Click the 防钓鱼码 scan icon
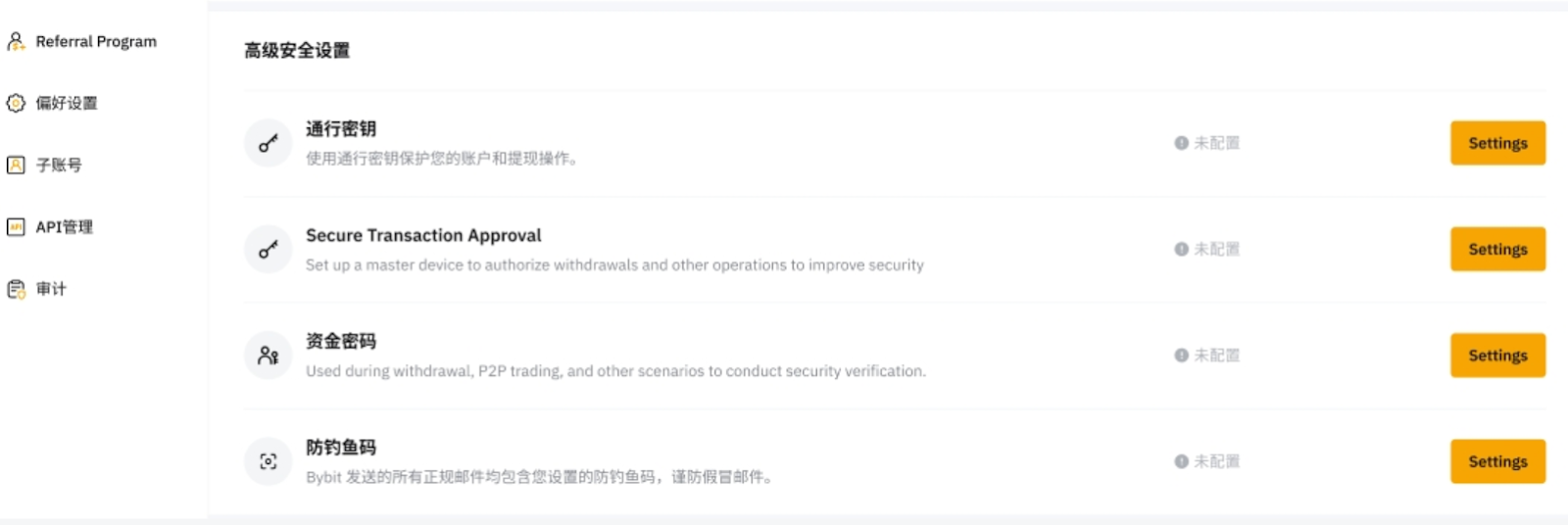 coord(268,461)
